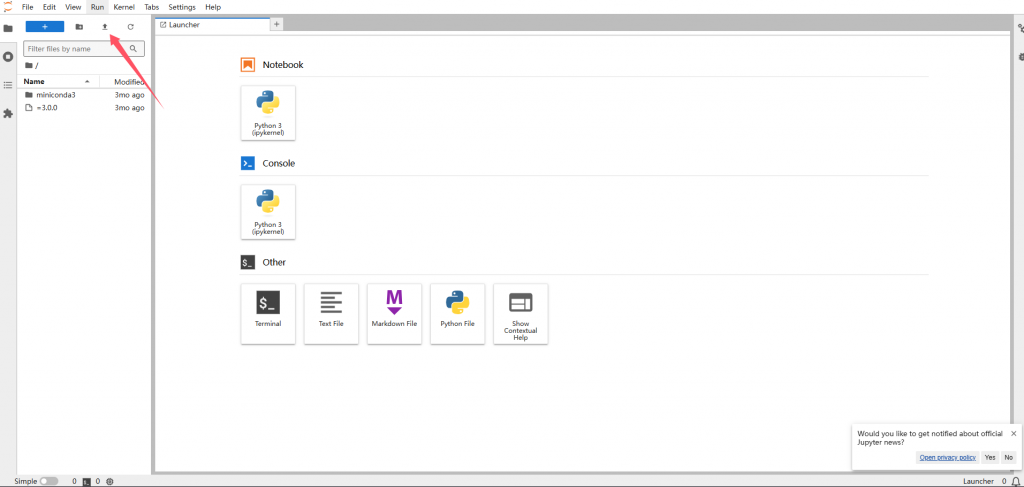
Task: Create a new Markdown File
Action: tap(394, 313)
